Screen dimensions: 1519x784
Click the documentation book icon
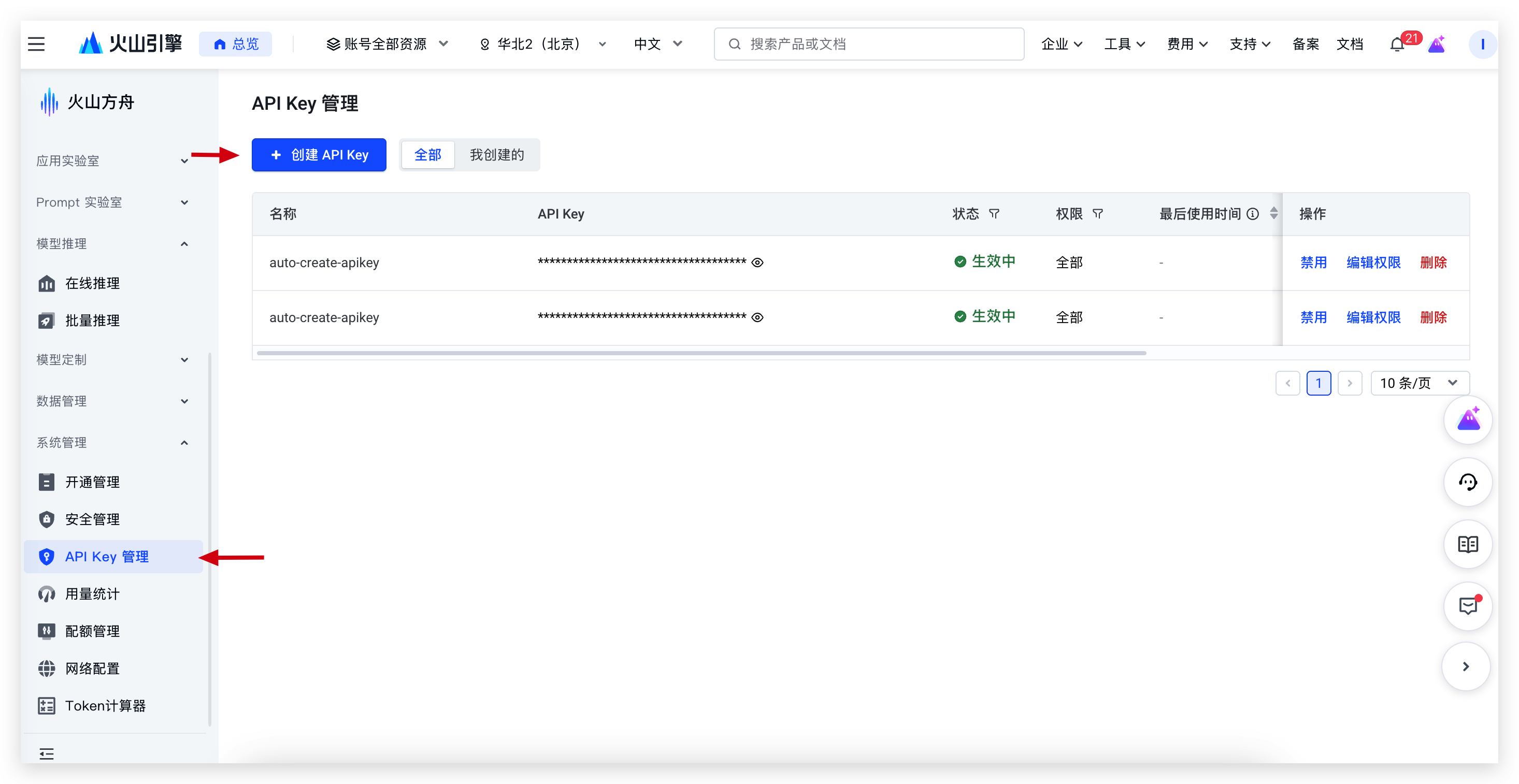pos(1467,544)
